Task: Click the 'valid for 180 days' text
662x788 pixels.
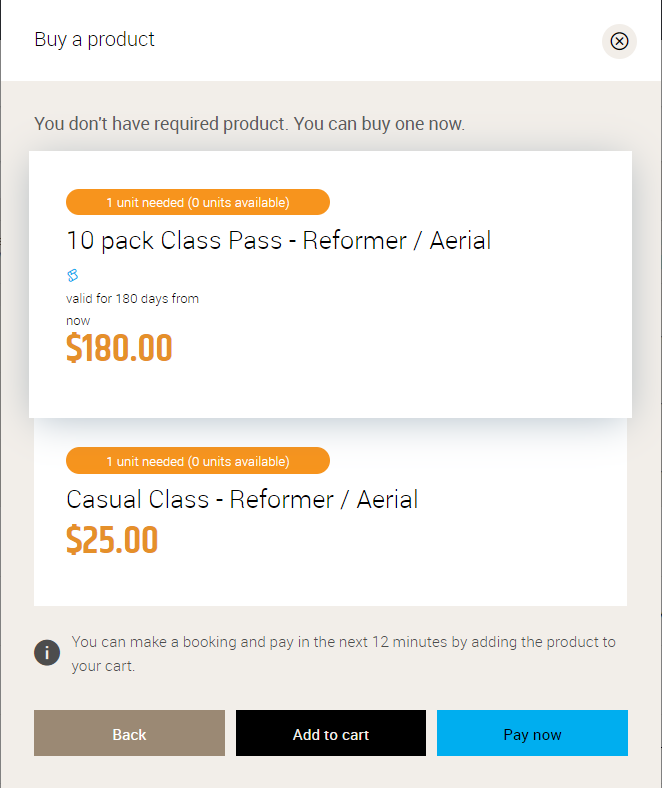Action: (132, 299)
